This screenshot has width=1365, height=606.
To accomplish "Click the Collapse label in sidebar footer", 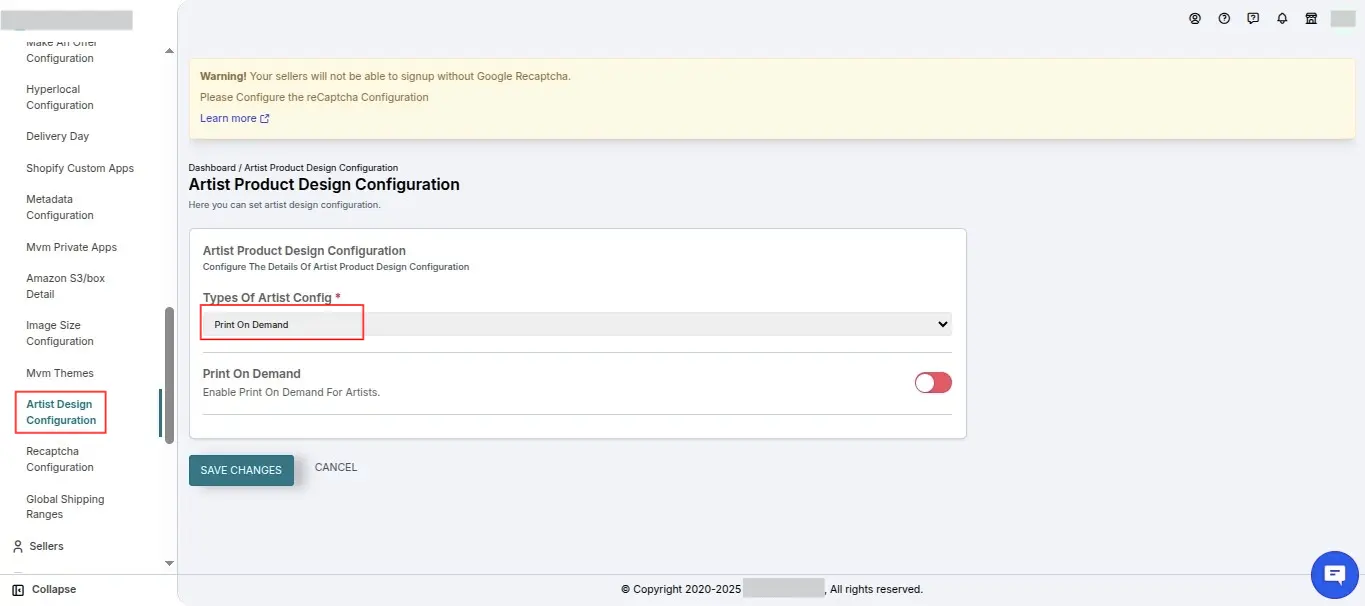I will point(54,590).
